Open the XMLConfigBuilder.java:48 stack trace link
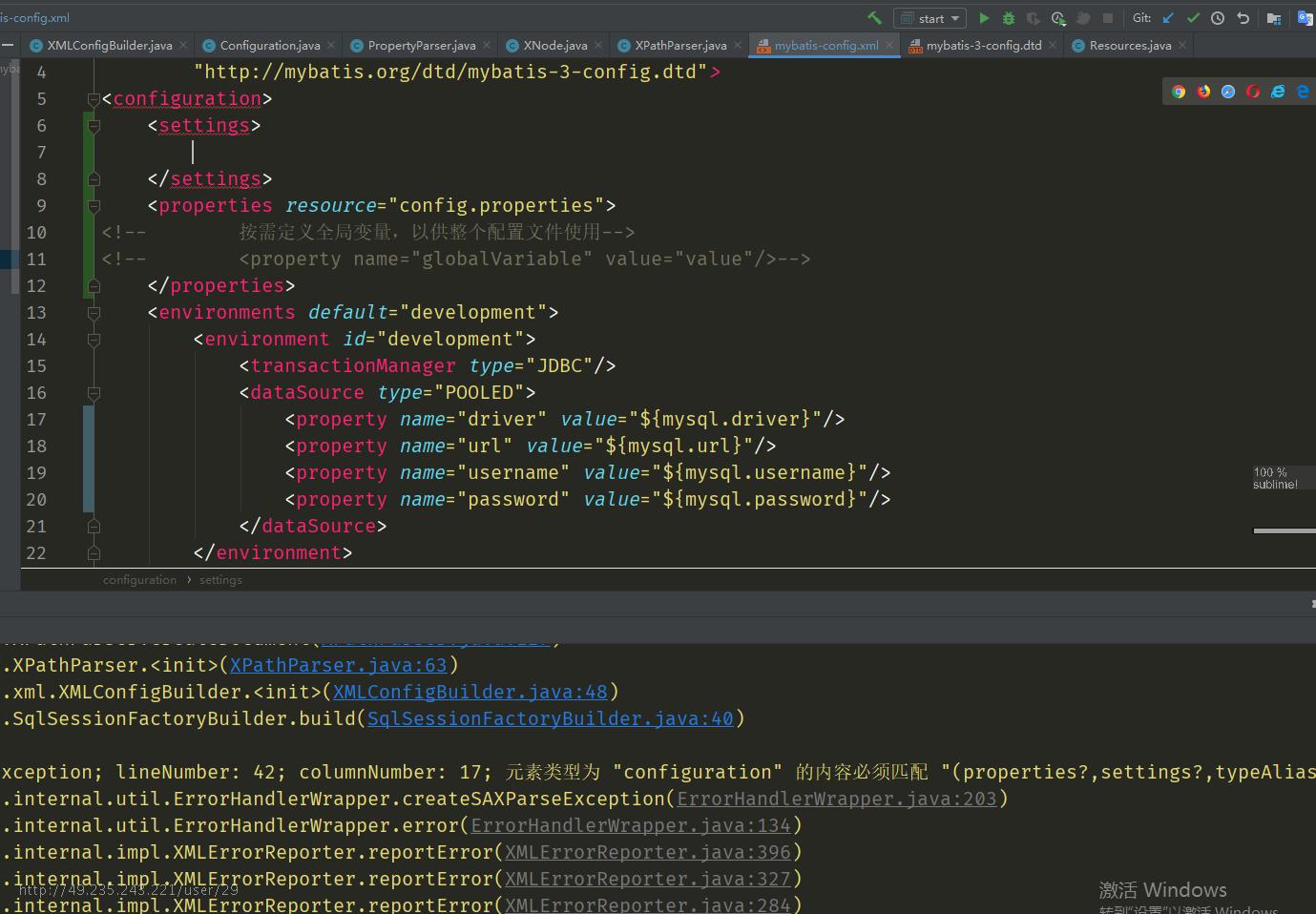The height and width of the screenshot is (914, 1316). click(x=470, y=692)
